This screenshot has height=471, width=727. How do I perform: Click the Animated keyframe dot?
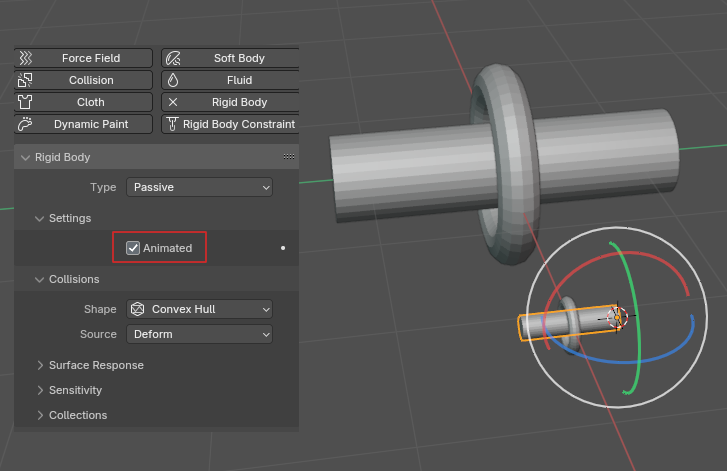(283, 248)
